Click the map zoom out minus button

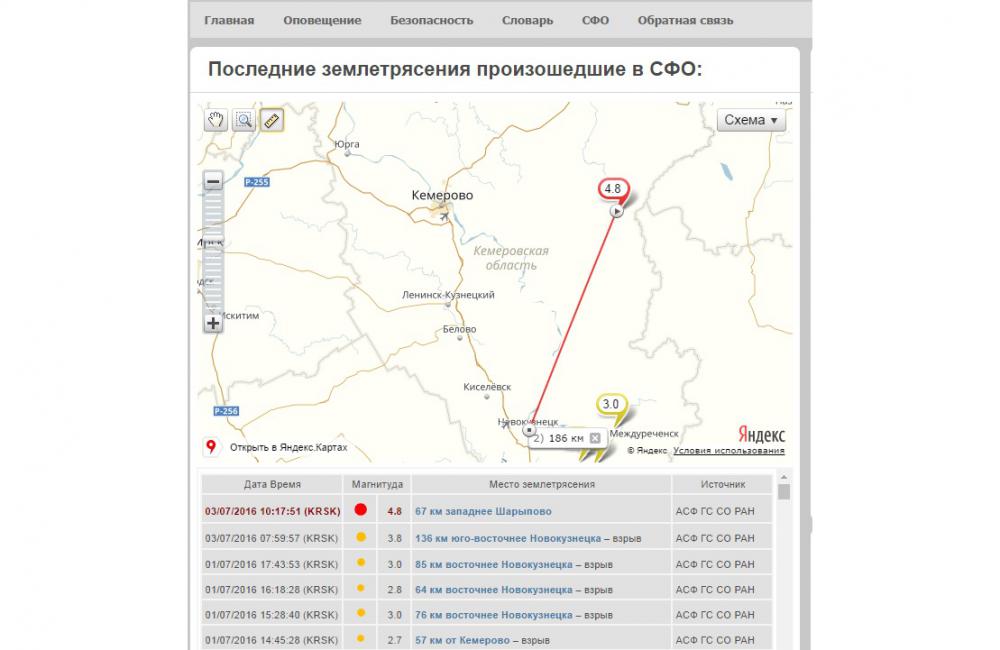pos(213,181)
